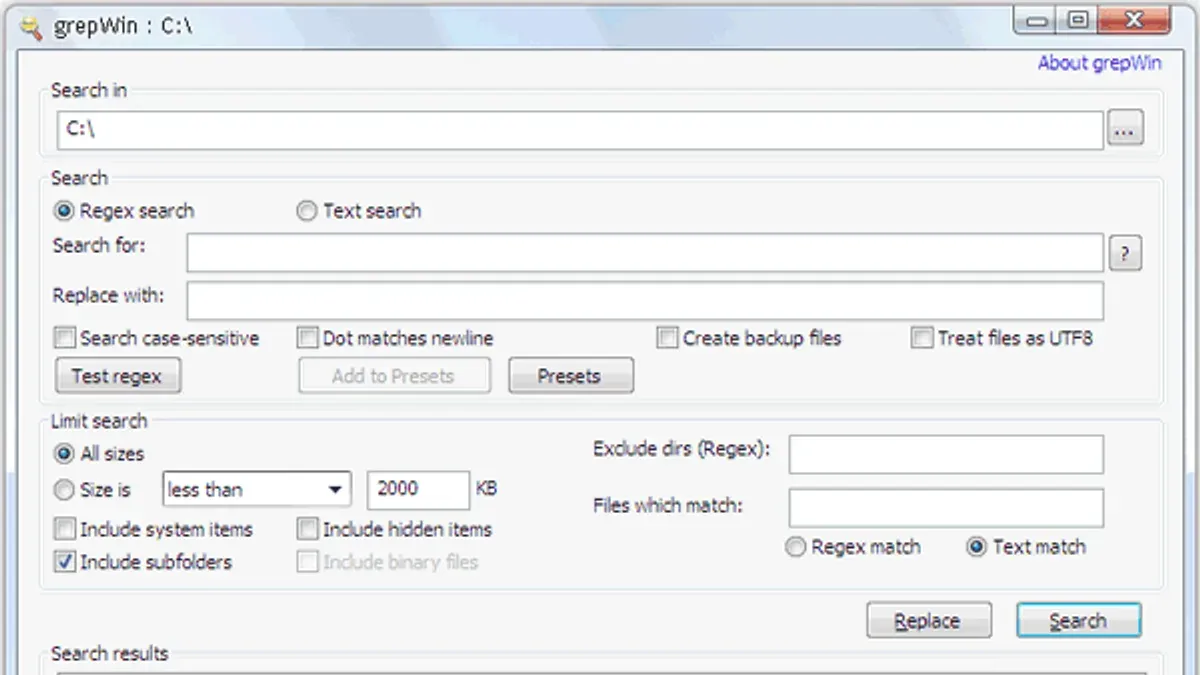Select the Size is radio button
This screenshot has width=1200, height=675.
[x=65, y=490]
